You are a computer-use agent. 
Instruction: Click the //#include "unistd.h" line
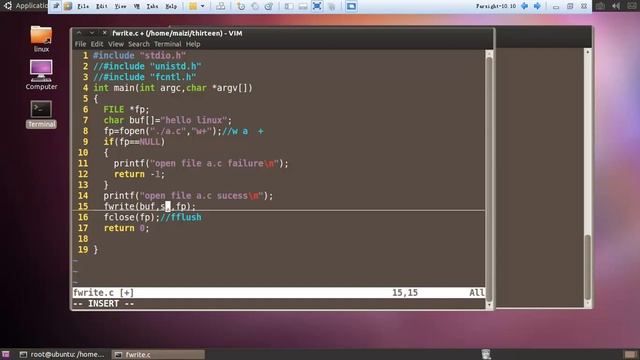pos(147,66)
